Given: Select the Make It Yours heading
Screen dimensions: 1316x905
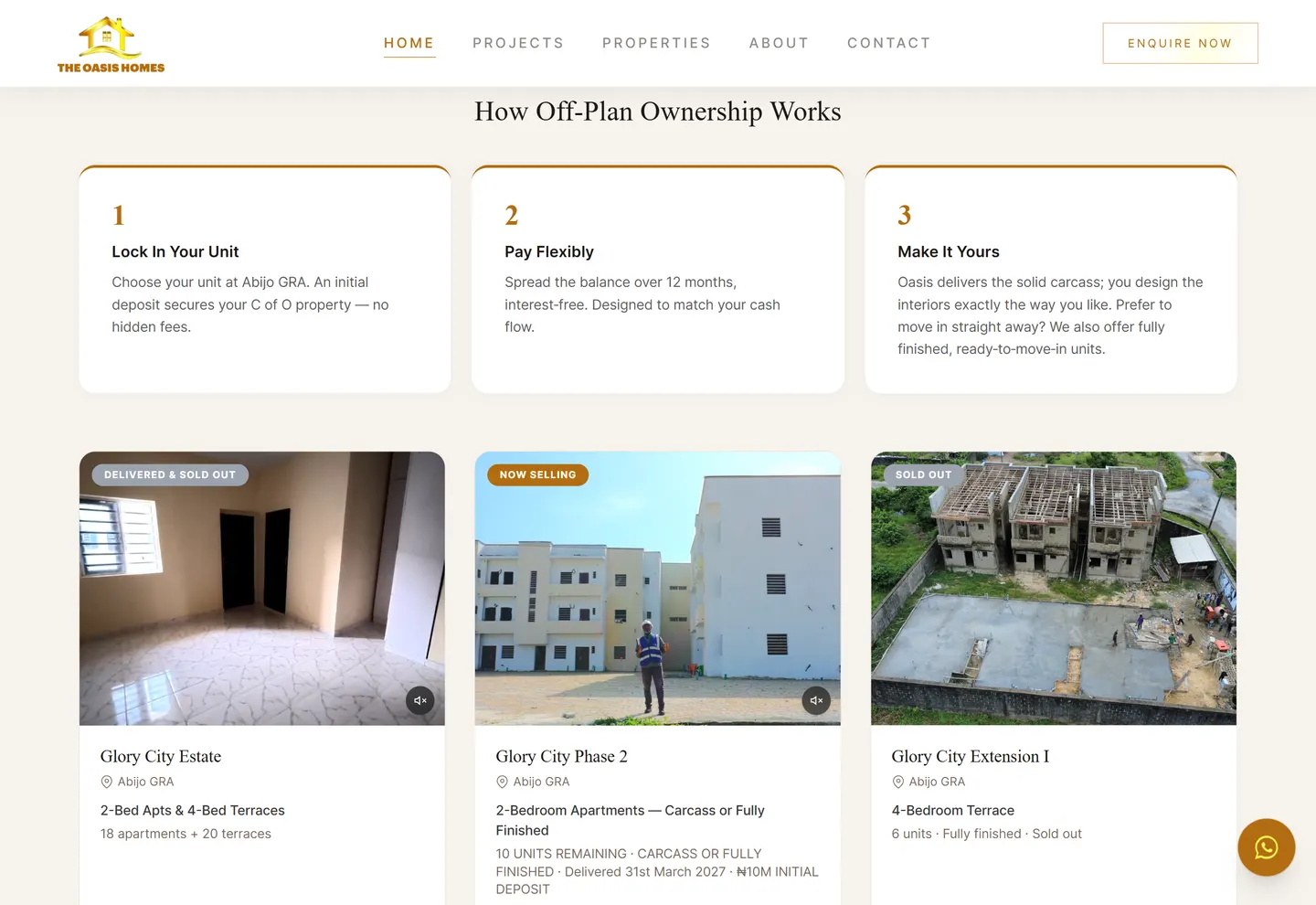Looking at the screenshot, I should (x=949, y=251).
